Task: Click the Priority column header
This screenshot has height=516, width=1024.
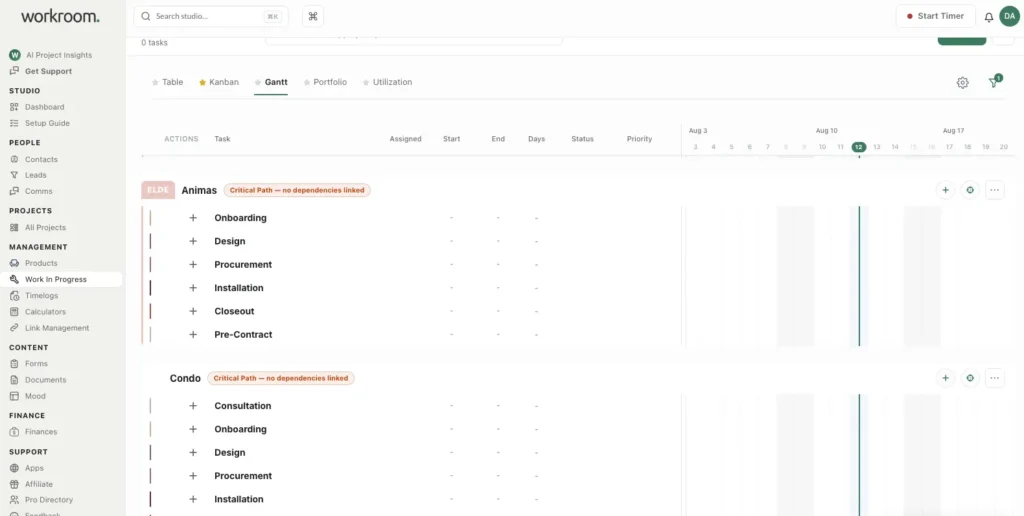Action: (639, 139)
